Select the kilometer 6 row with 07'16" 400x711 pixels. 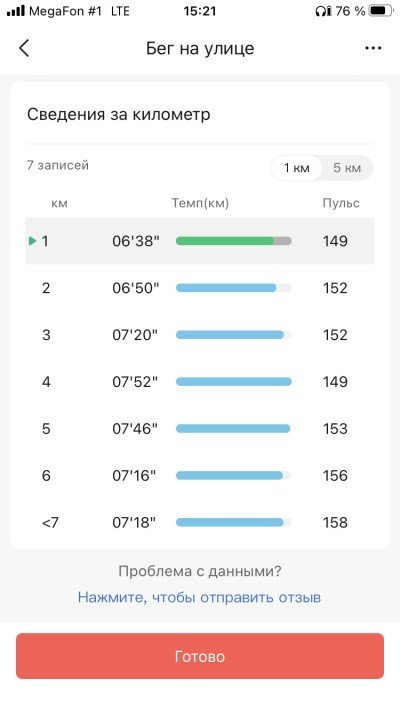click(200, 475)
